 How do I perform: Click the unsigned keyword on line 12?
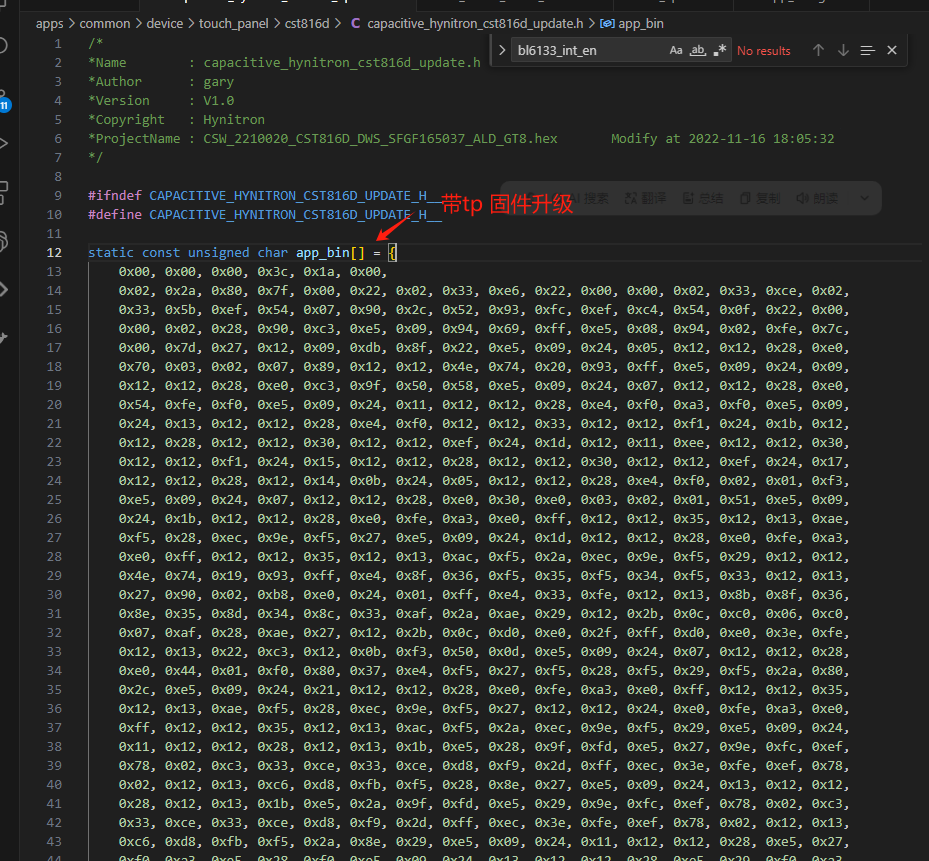tap(219, 252)
